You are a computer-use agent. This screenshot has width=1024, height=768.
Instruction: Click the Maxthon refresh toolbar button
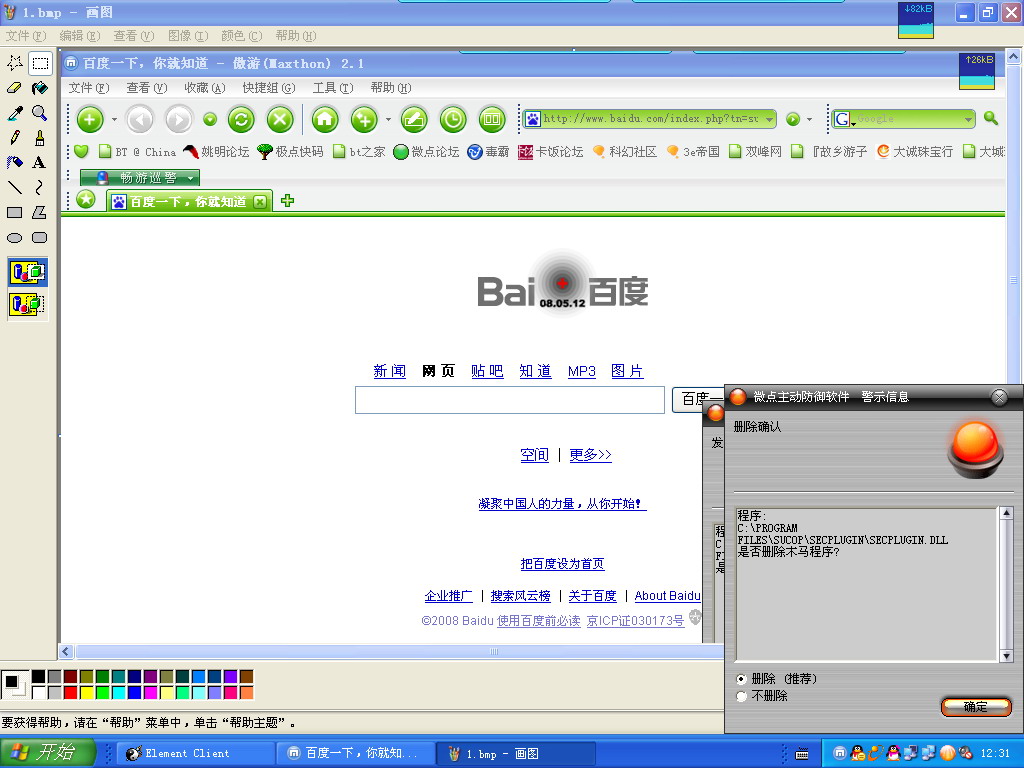coord(241,120)
